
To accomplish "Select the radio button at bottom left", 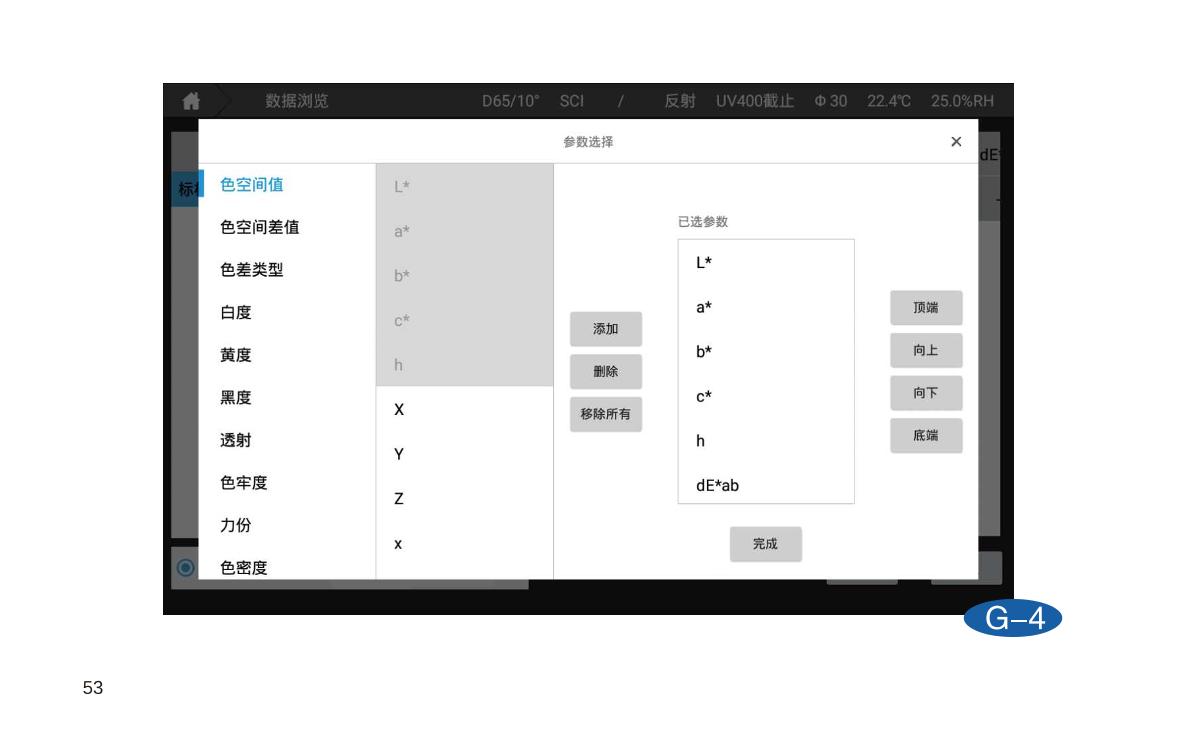I will (x=185, y=567).
